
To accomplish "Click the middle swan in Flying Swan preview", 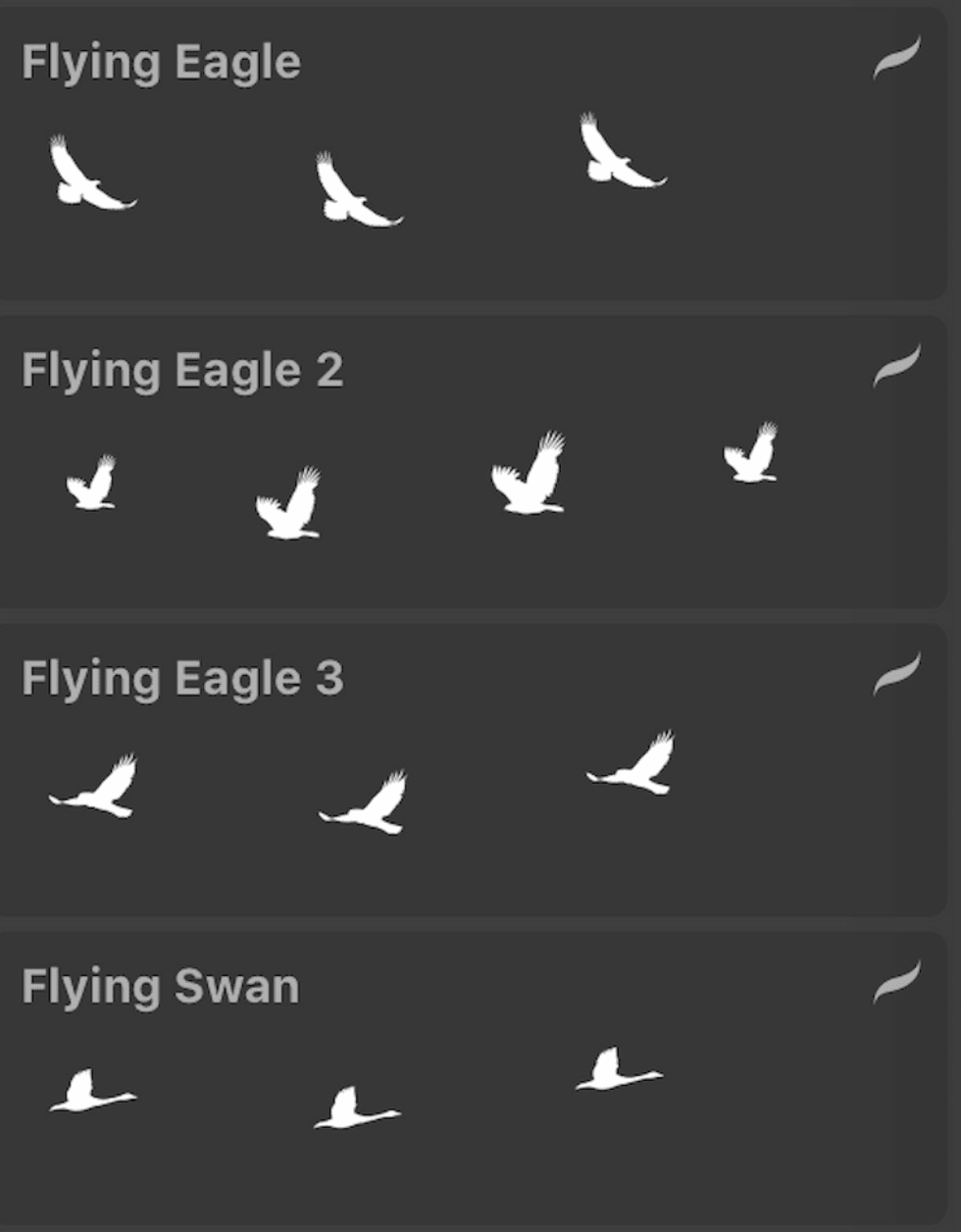I will tap(353, 1109).
